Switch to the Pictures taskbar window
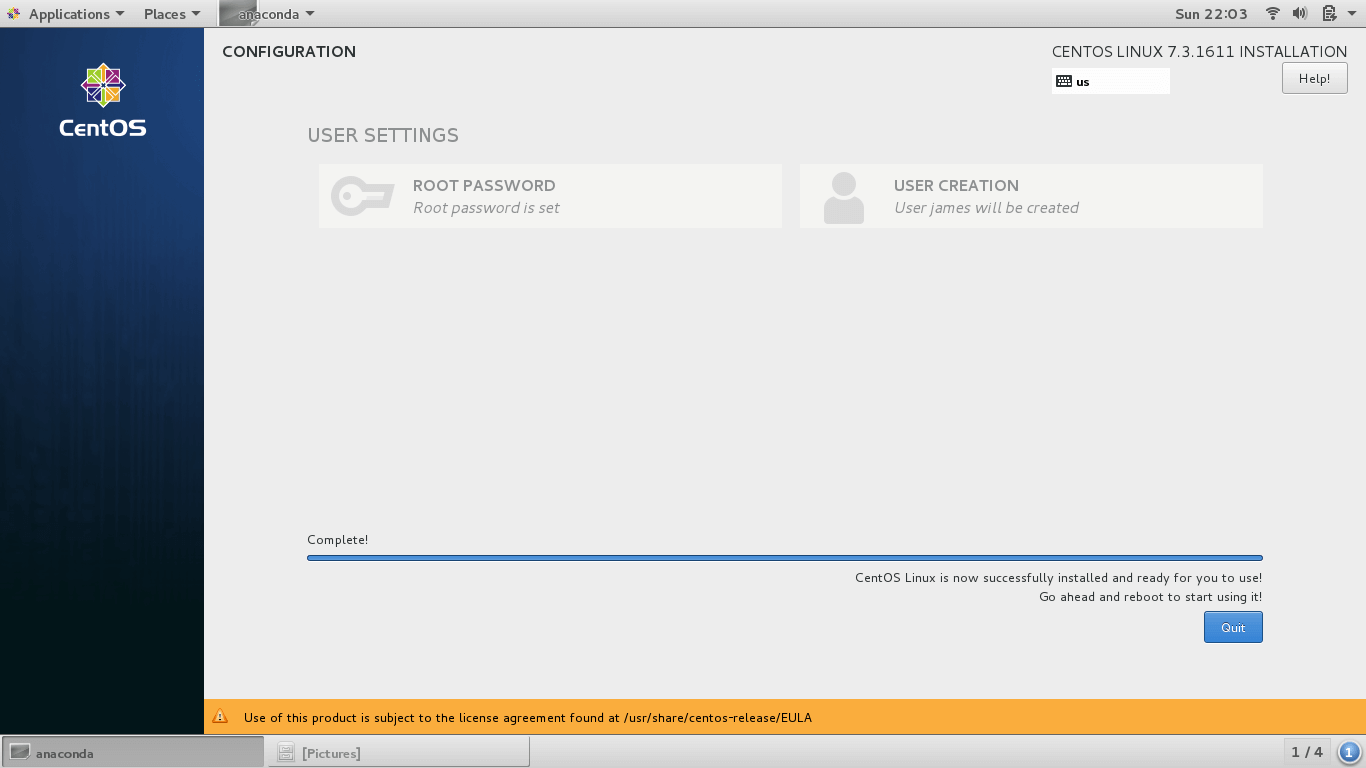 (398, 752)
